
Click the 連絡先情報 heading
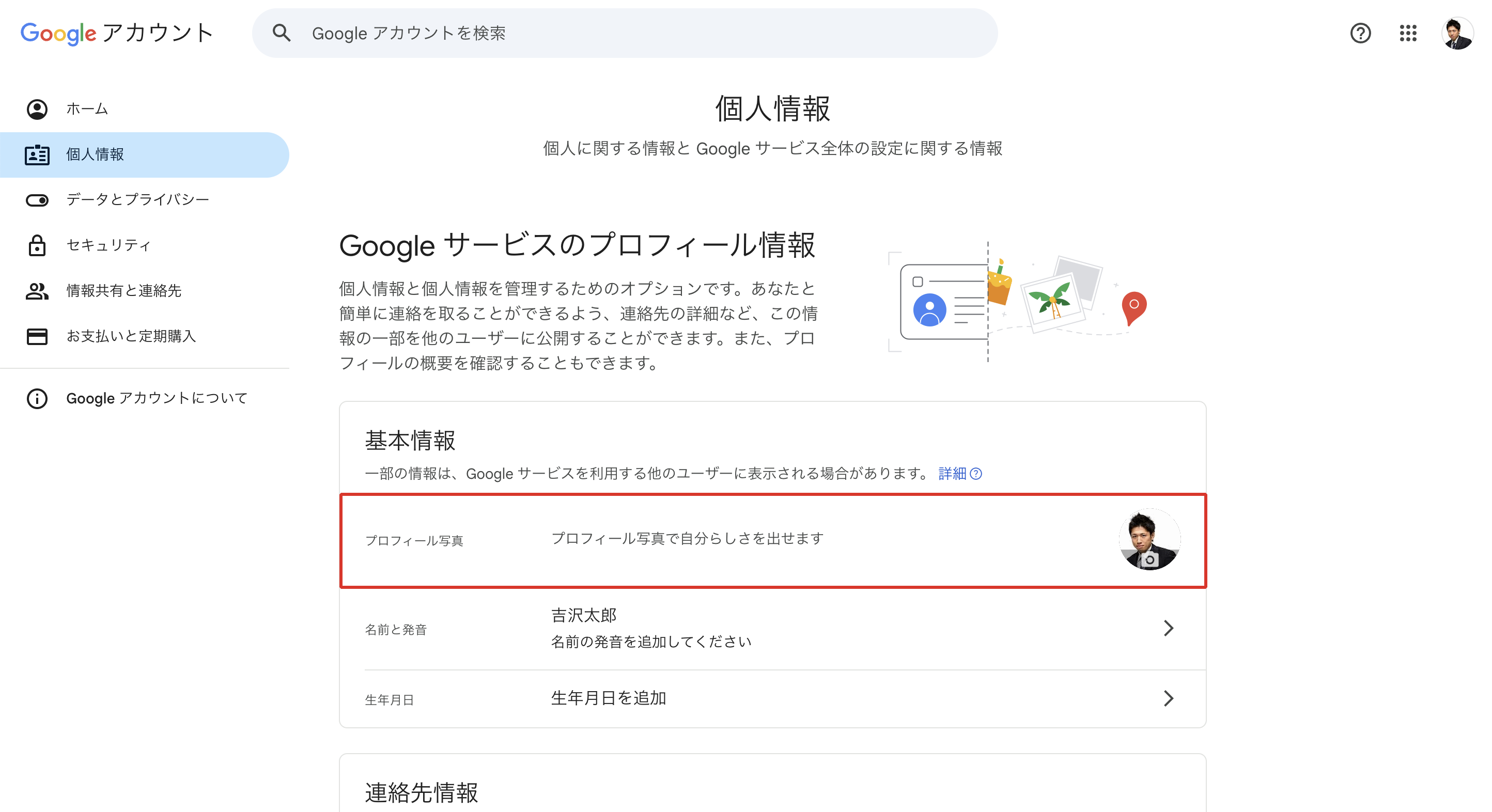[421, 793]
